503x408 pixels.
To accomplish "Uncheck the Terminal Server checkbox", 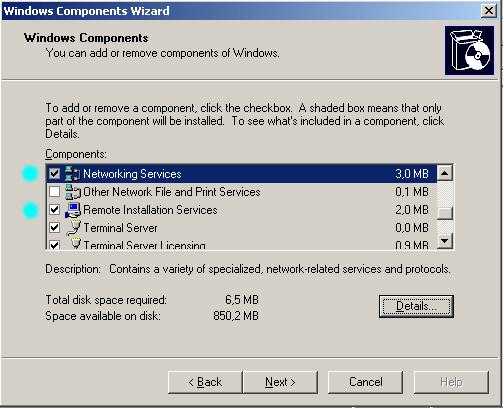I will (x=54, y=228).
